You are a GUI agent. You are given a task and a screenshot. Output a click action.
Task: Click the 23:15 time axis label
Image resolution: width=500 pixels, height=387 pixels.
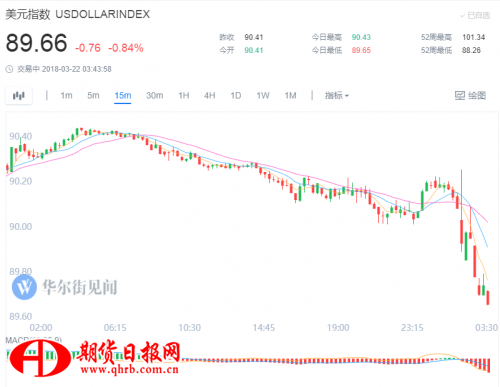coord(412,328)
